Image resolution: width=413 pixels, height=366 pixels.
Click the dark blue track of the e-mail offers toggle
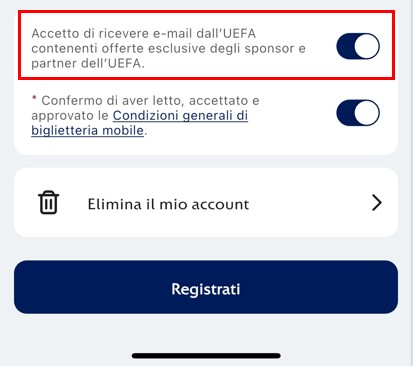tap(345, 46)
